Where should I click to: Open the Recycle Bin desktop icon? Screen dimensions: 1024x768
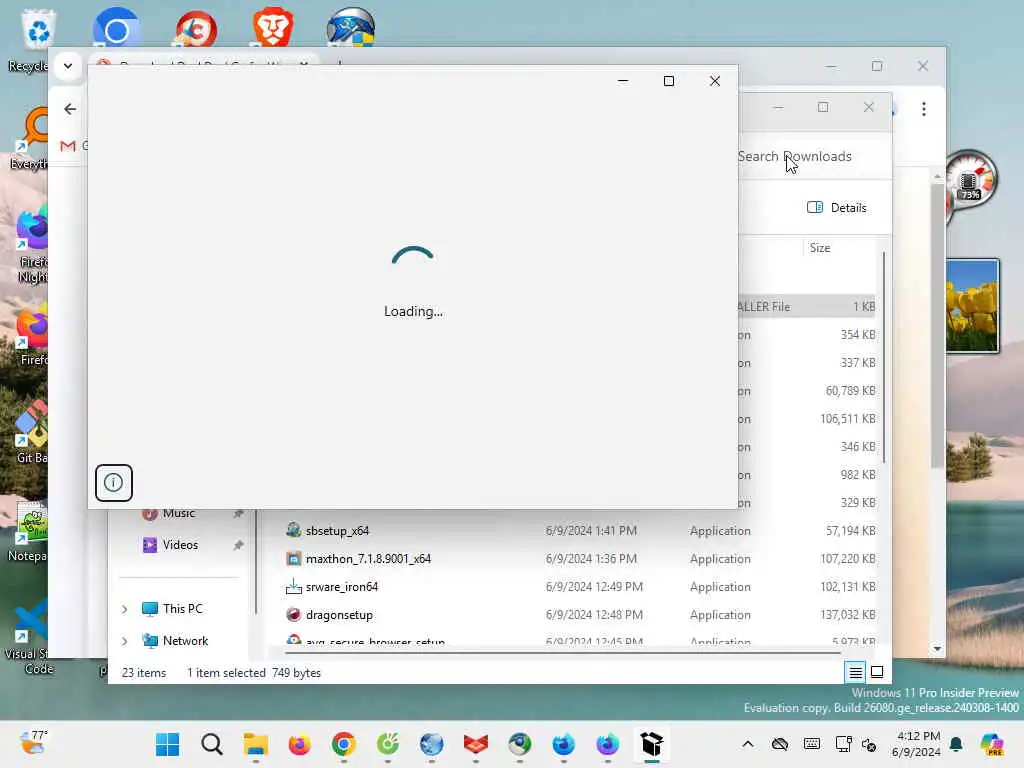point(38,39)
